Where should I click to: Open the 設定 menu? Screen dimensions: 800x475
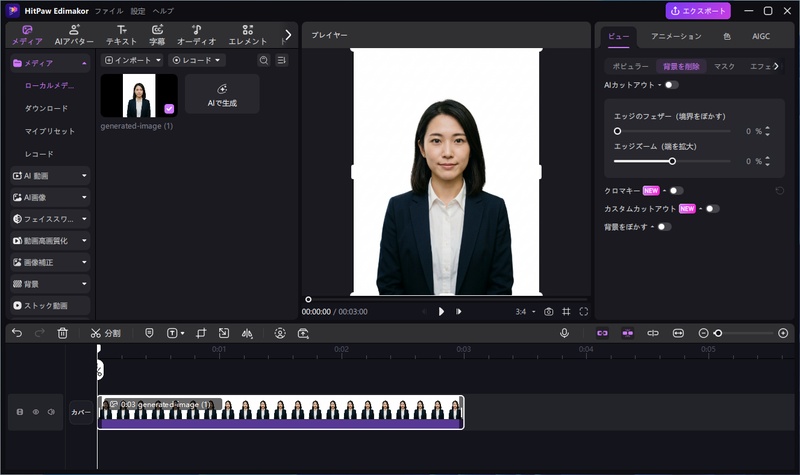138,11
